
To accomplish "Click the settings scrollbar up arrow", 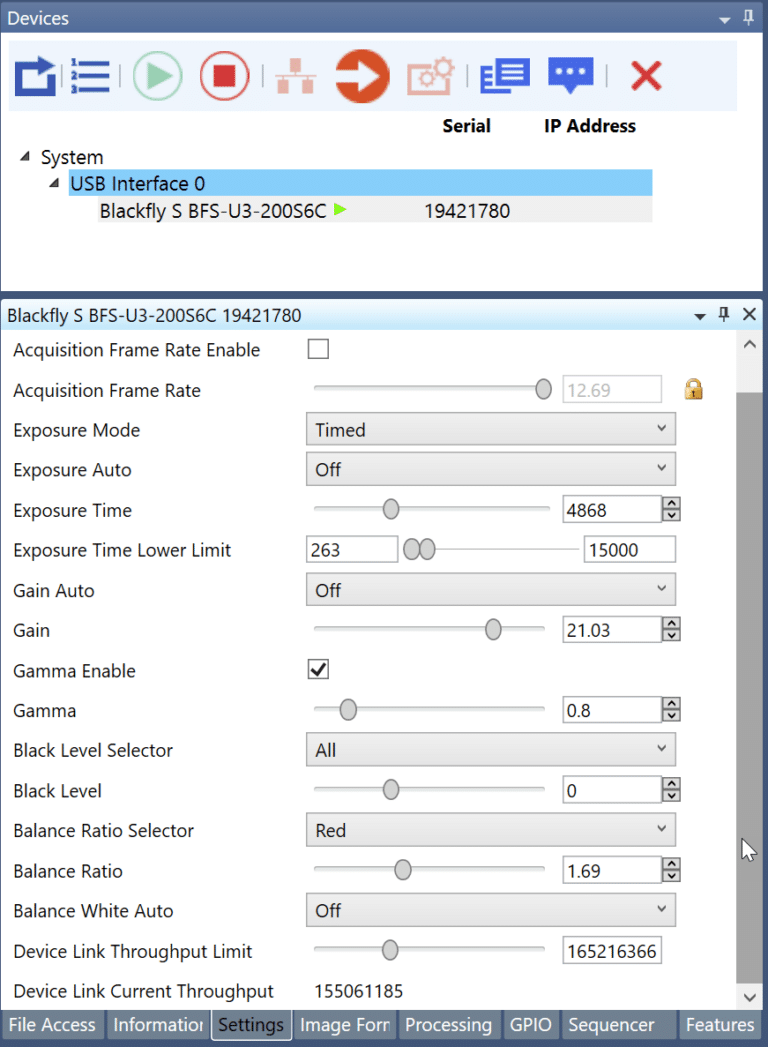I will click(749, 344).
